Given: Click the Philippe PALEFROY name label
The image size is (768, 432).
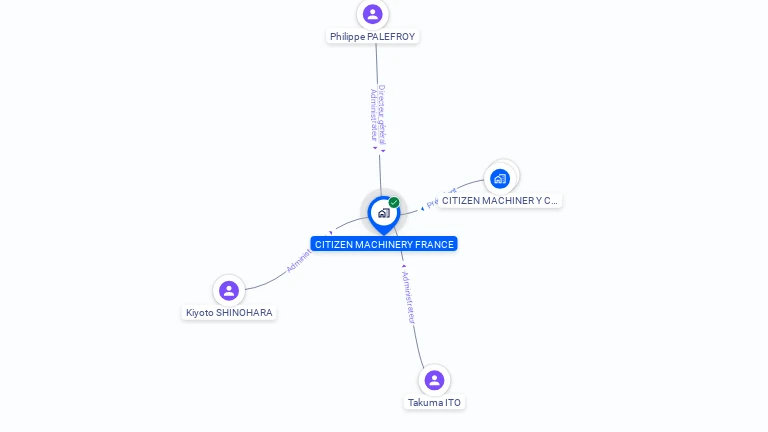Looking at the screenshot, I should coord(372,37).
